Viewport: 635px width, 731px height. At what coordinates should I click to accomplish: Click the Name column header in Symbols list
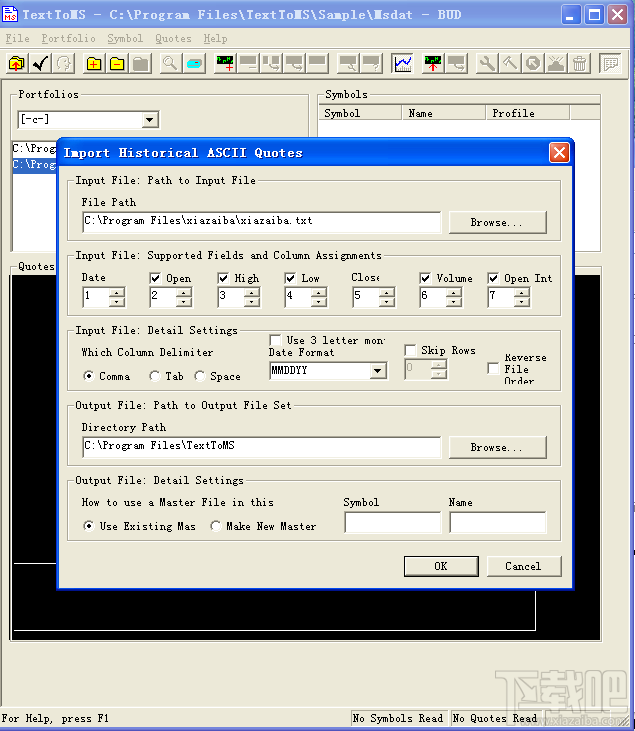pyautogui.click(x=444, y=113)
